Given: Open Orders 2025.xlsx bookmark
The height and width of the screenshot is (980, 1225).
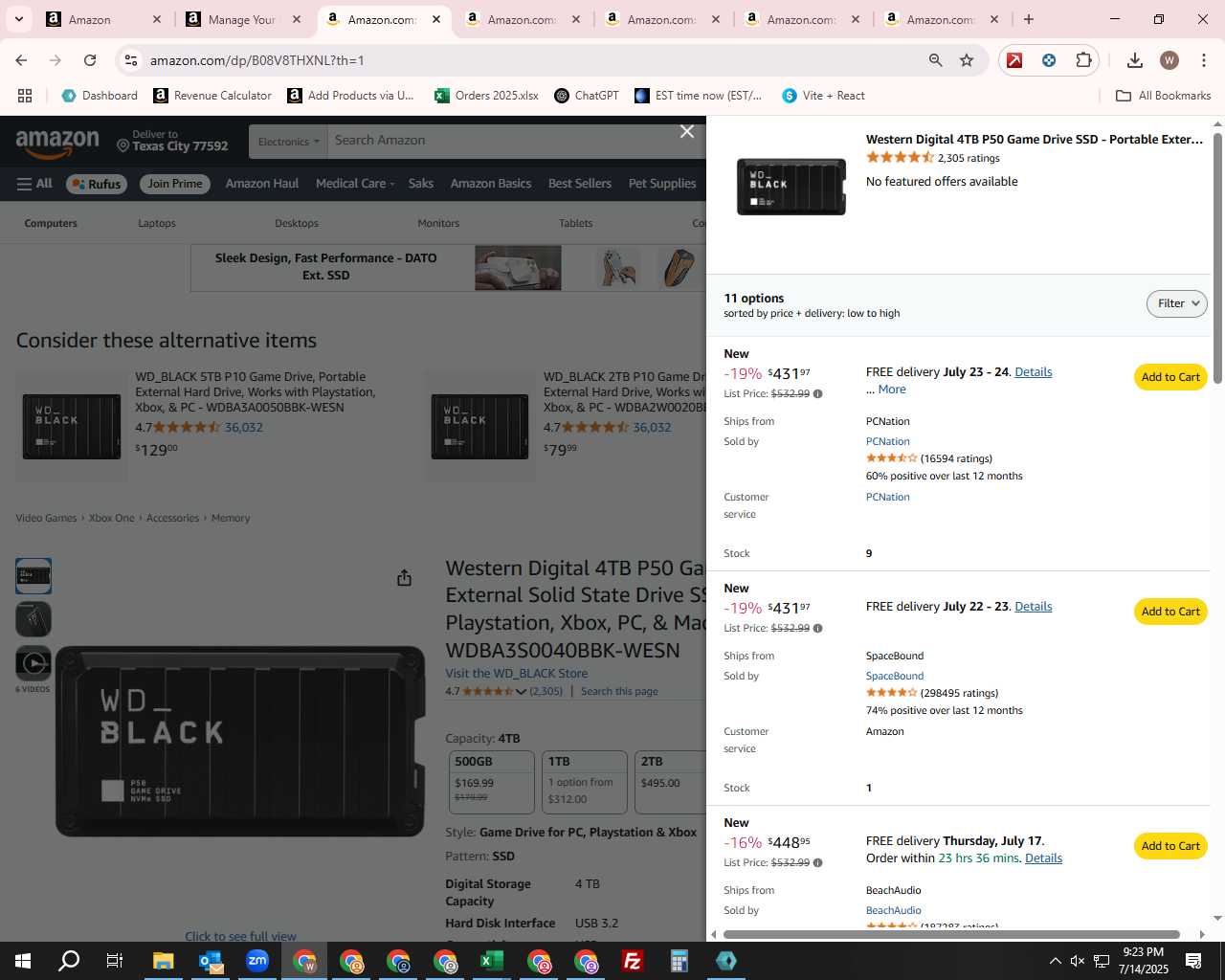Looking at the screenshot, I should click(x=486, y=96).
